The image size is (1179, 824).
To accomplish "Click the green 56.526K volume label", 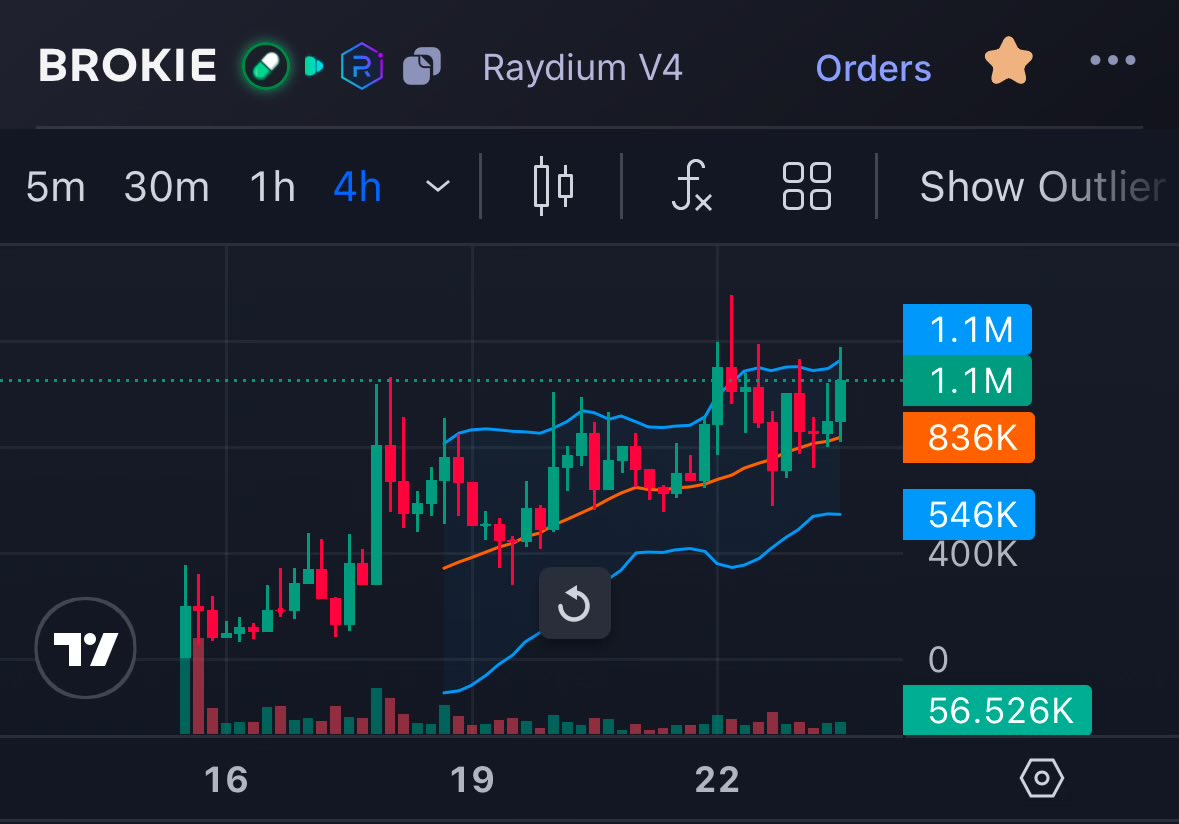I will tap(997, 710).
